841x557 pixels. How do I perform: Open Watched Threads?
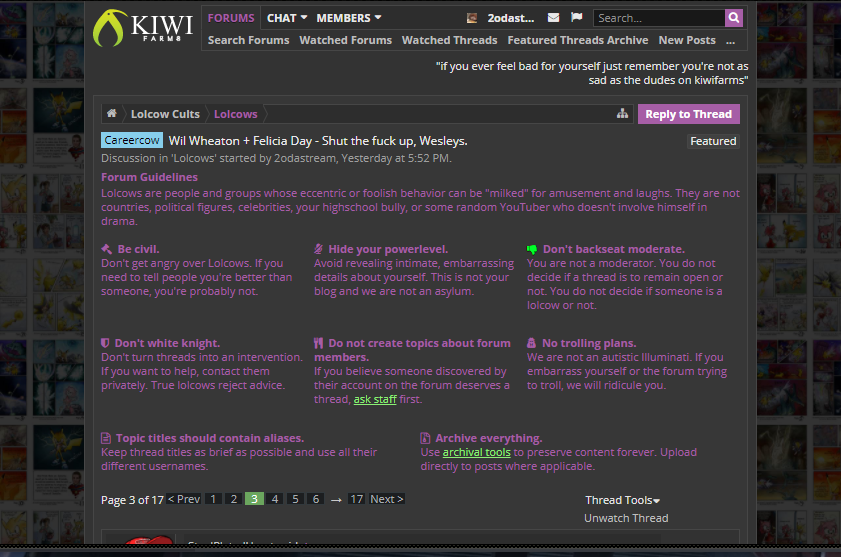pos(449,40)
